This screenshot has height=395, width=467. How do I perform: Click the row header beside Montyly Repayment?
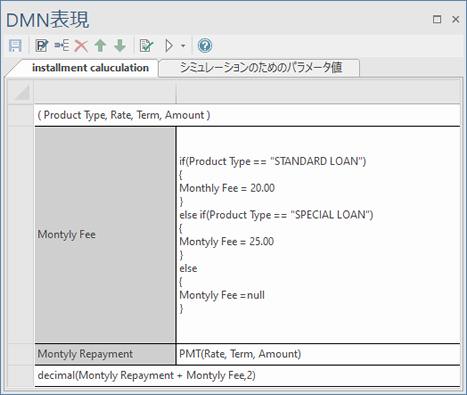(21, 354)
